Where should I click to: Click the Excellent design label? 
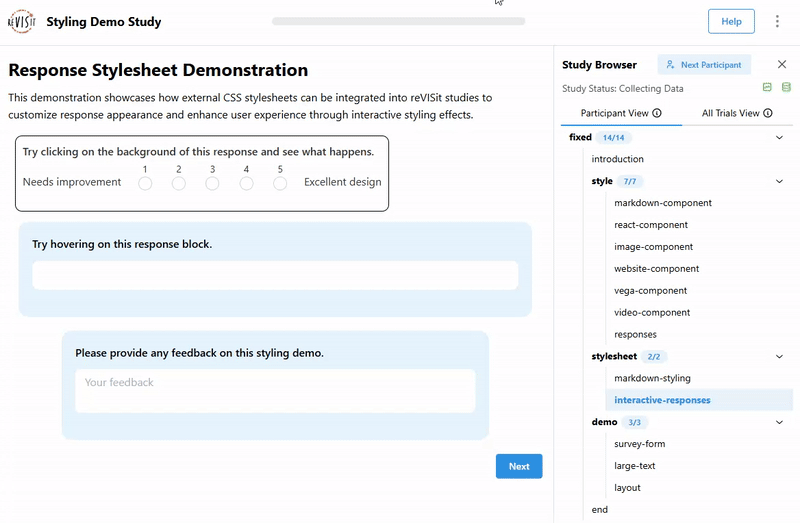click(x=342, y=182)
